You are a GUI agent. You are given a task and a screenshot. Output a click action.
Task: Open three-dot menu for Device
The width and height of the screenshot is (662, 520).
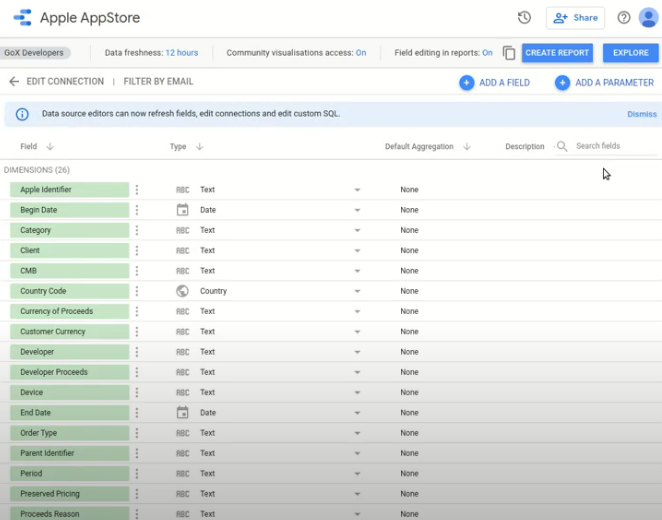tap(137, 392)
